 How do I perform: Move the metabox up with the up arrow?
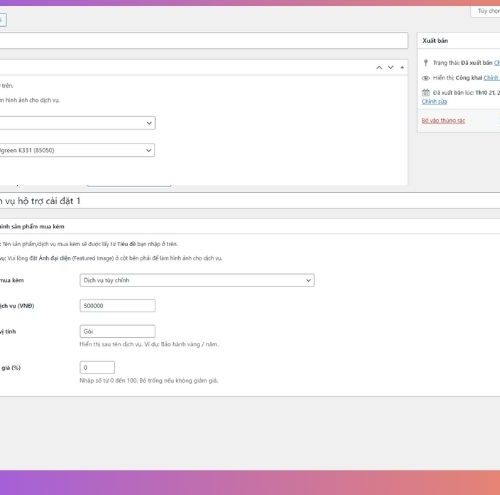click(x=379, y=68)
